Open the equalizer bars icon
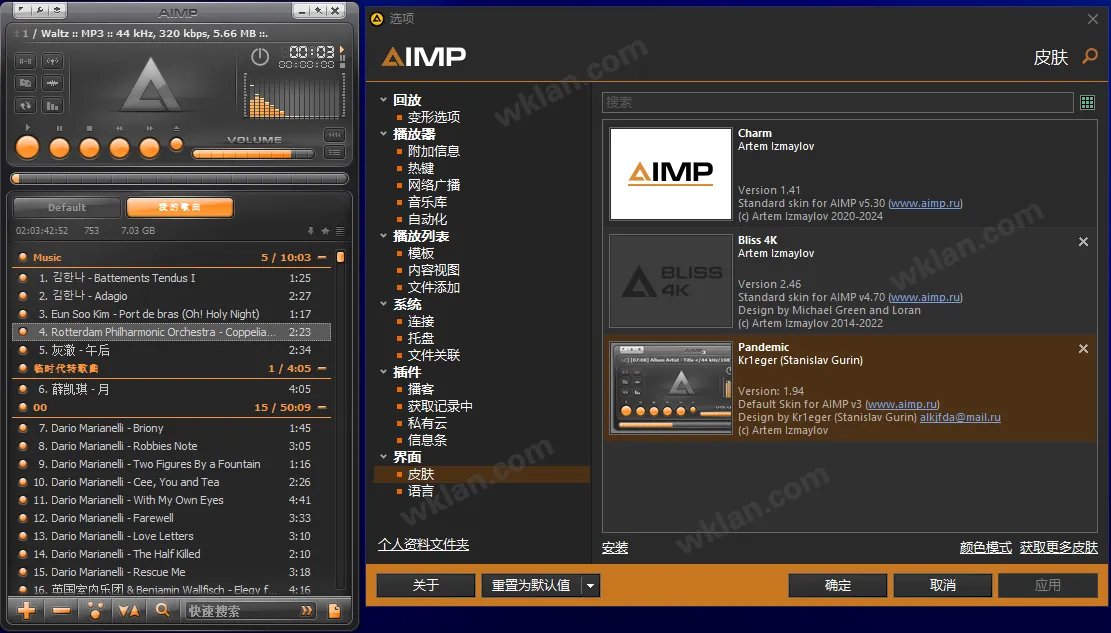The width and height of the screenshot is (1111, 633). [x=52, y=106]
